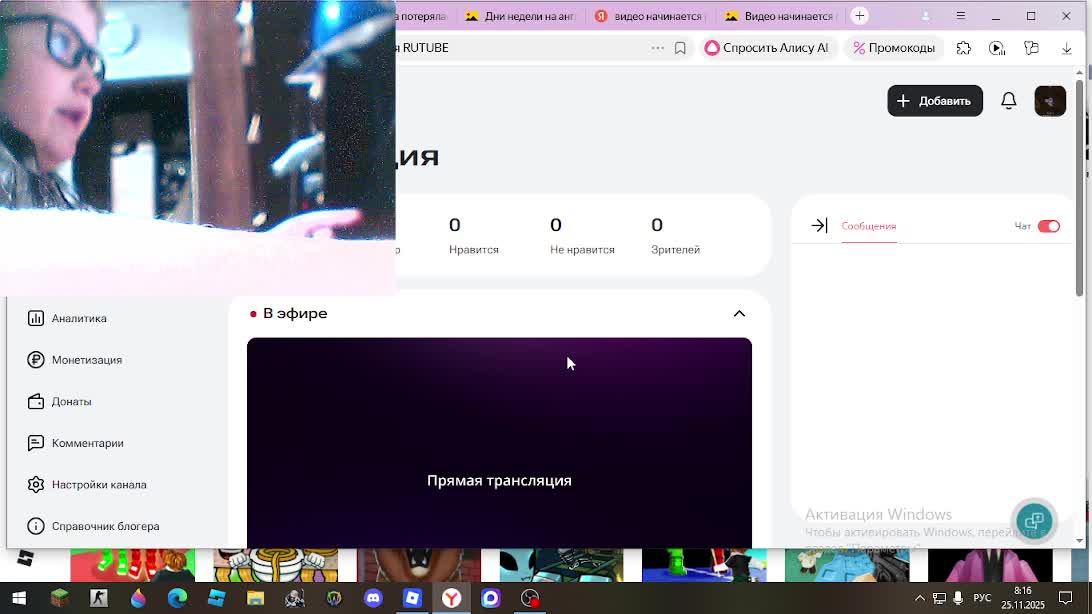Viewport: 1092px width, 614px height.
Task: Switch to the Видео начинается tab with the picture icon
Action: tap(781, 16)
